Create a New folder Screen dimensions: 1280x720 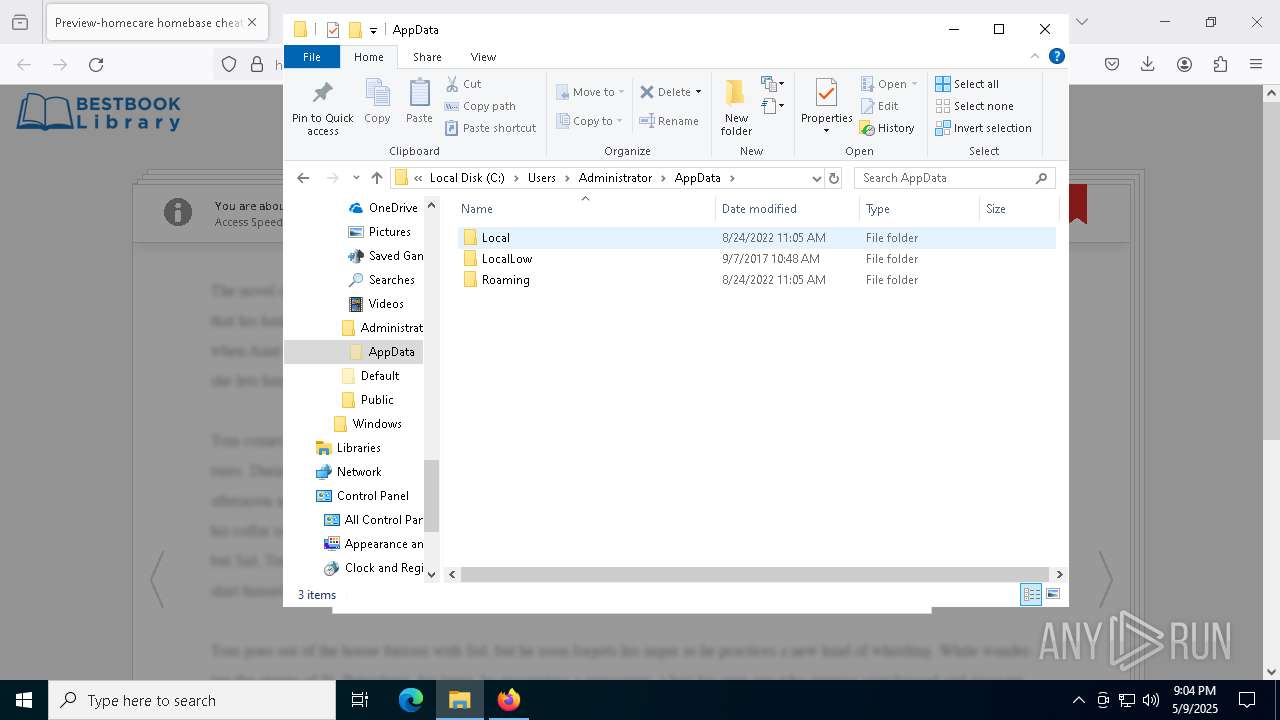(x=736, y=107)
